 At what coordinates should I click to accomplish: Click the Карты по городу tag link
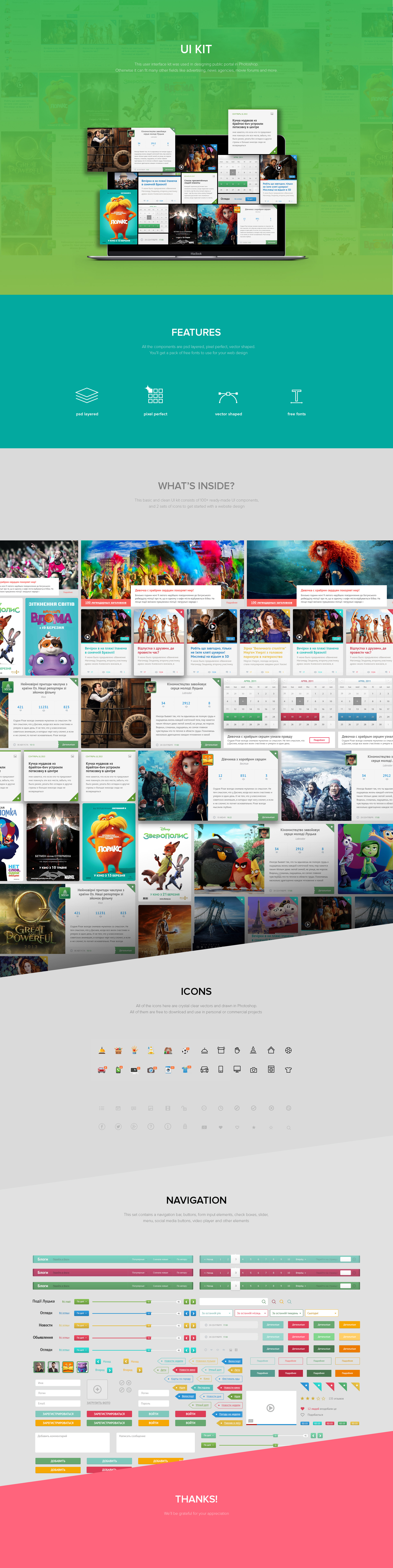179,1379
